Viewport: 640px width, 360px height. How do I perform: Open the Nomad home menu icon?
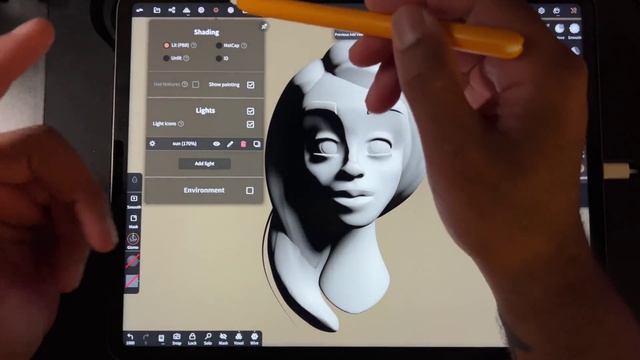tap(140, 10)
